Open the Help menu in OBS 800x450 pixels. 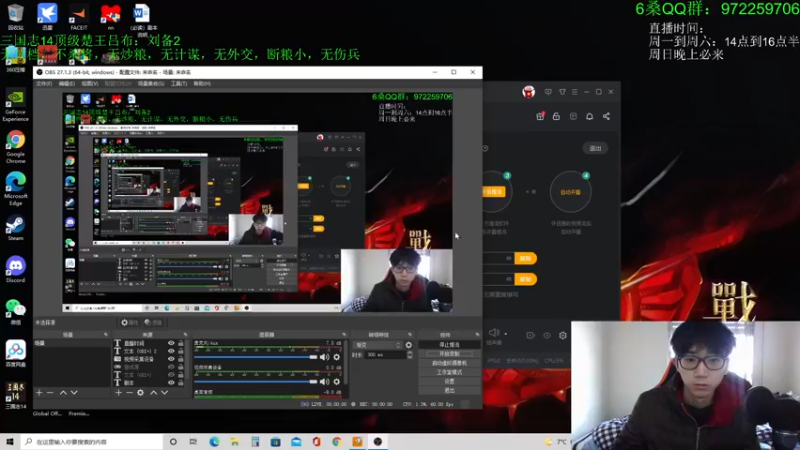[x=202, y=83]
